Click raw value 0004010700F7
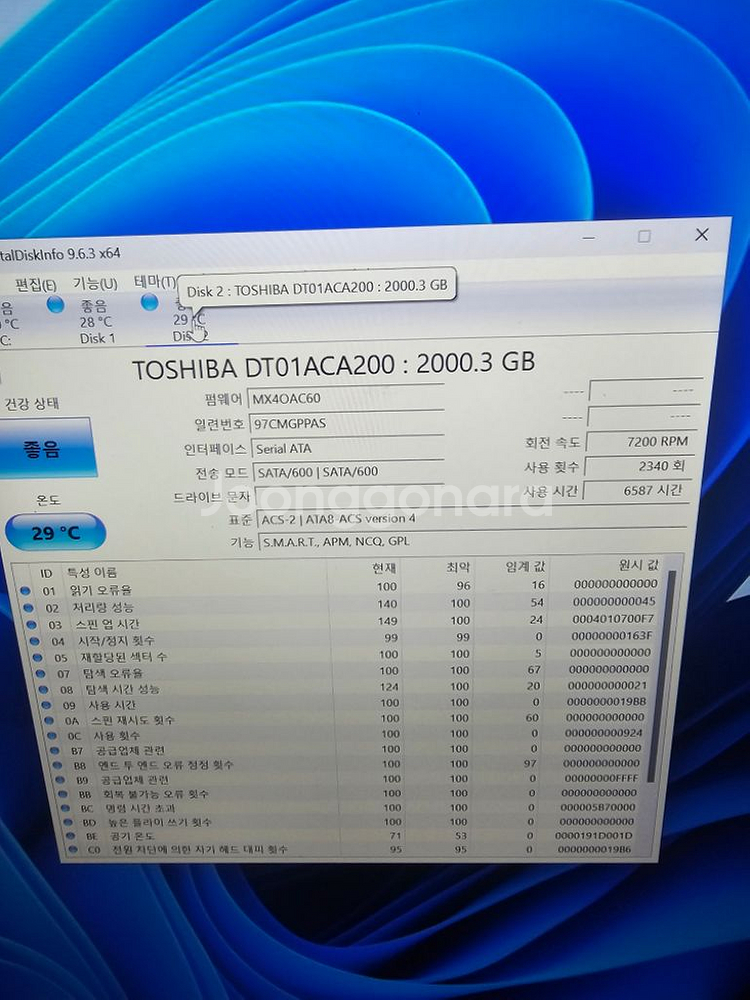This screenshot has height=1000, width=750. point(613,619)
